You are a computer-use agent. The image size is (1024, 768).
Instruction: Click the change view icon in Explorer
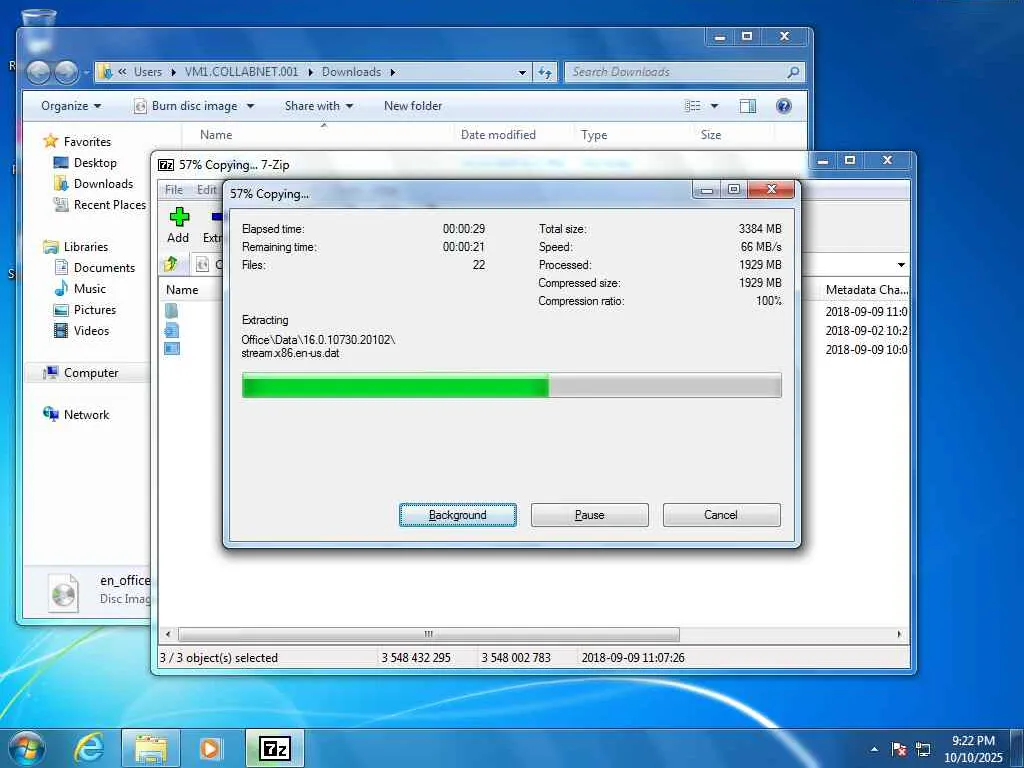693,106
